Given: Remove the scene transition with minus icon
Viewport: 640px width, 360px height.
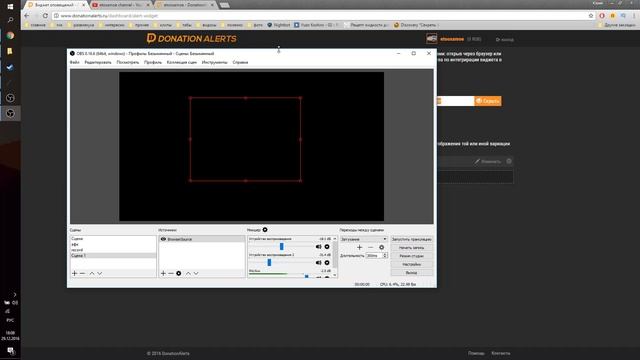Looking at the screenshot, I should coord(371,247).
